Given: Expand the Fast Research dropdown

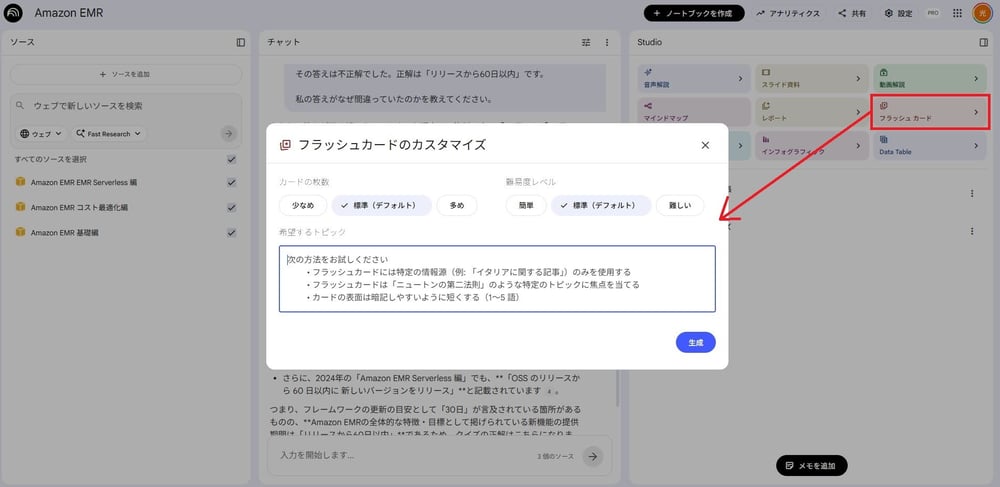Looking at the screenshot, I should pyautogui.click(x=109, y=133).
